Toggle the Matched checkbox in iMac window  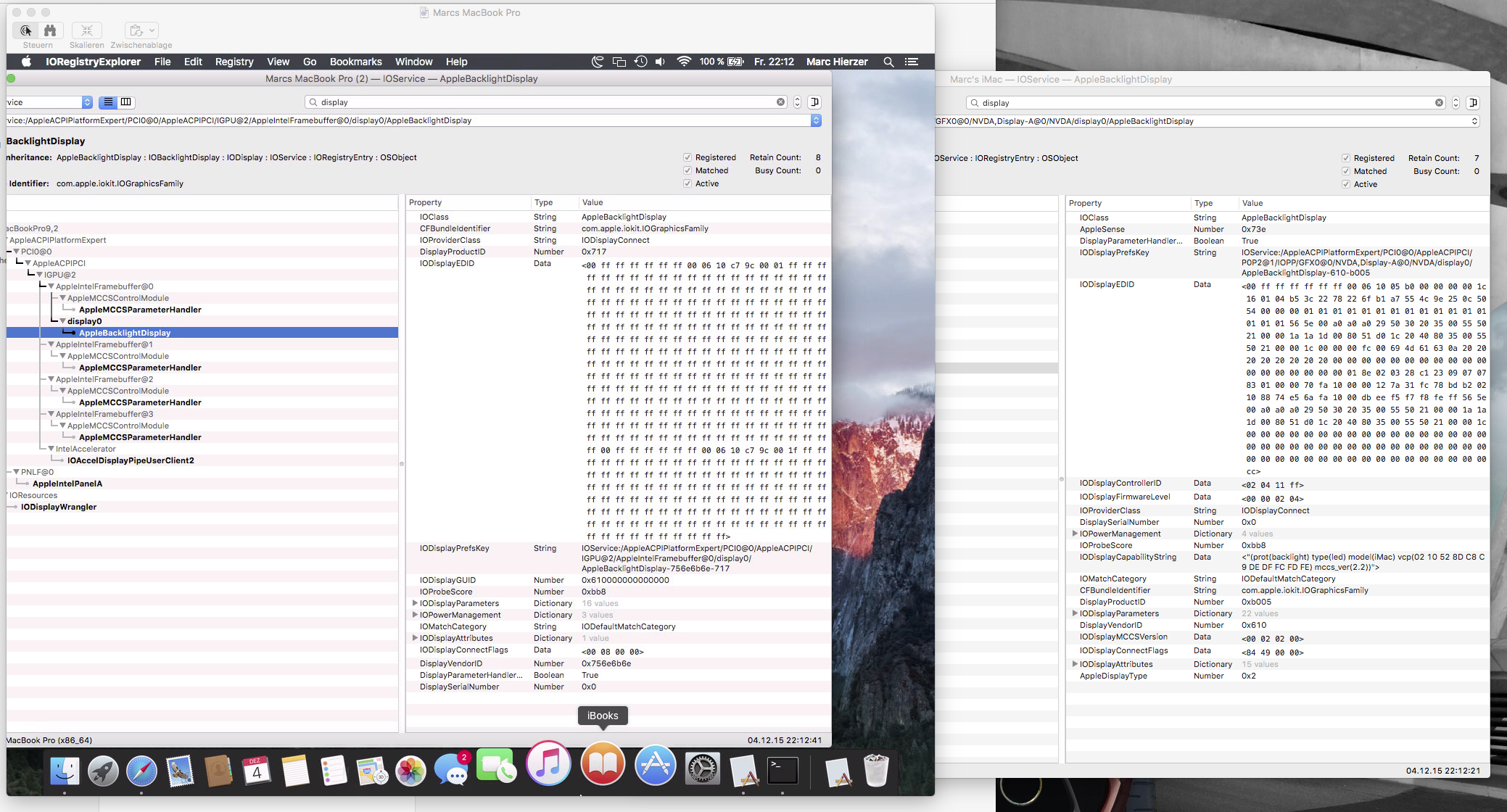point(1346,171)
